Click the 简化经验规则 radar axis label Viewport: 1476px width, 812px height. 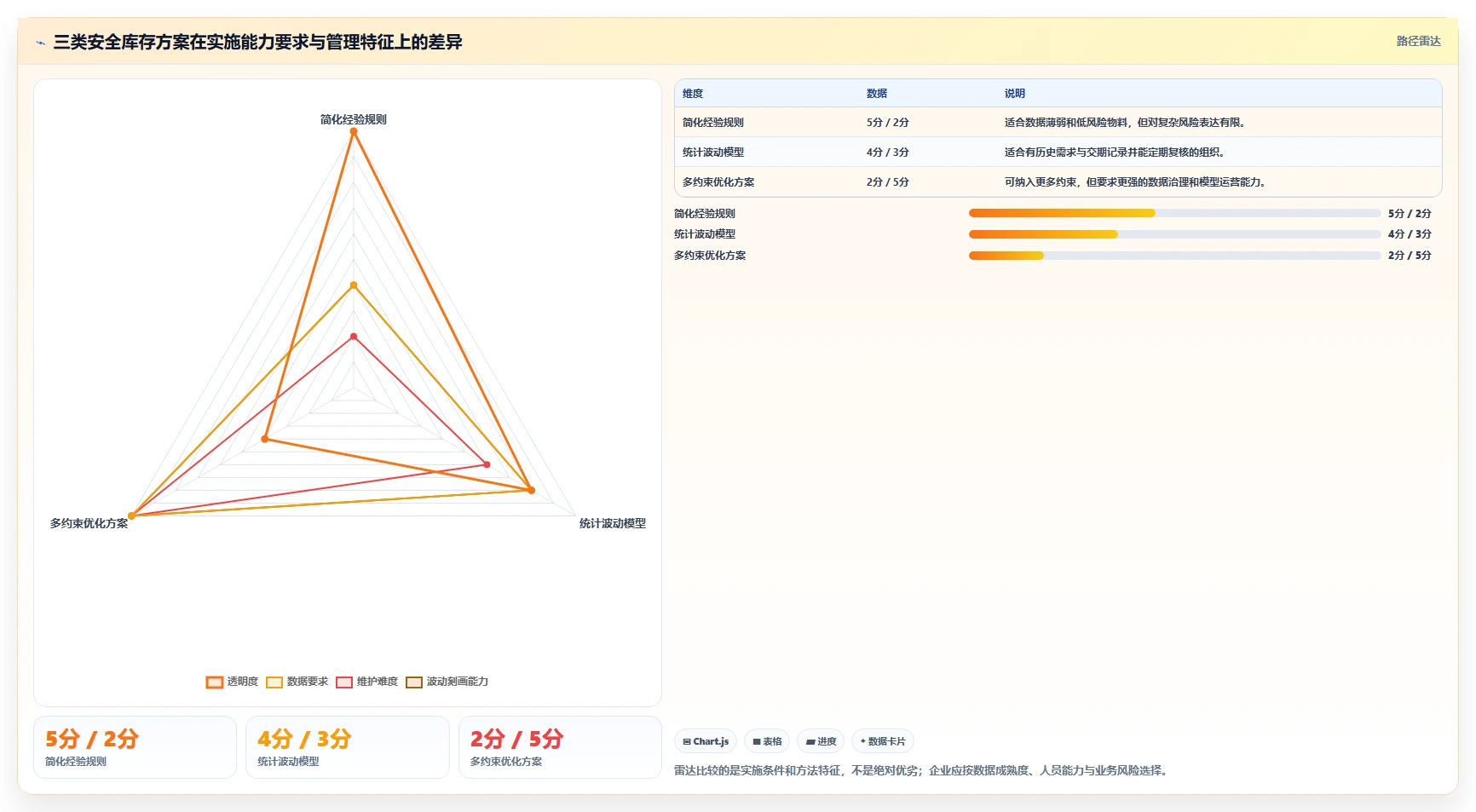coord(354,119)
